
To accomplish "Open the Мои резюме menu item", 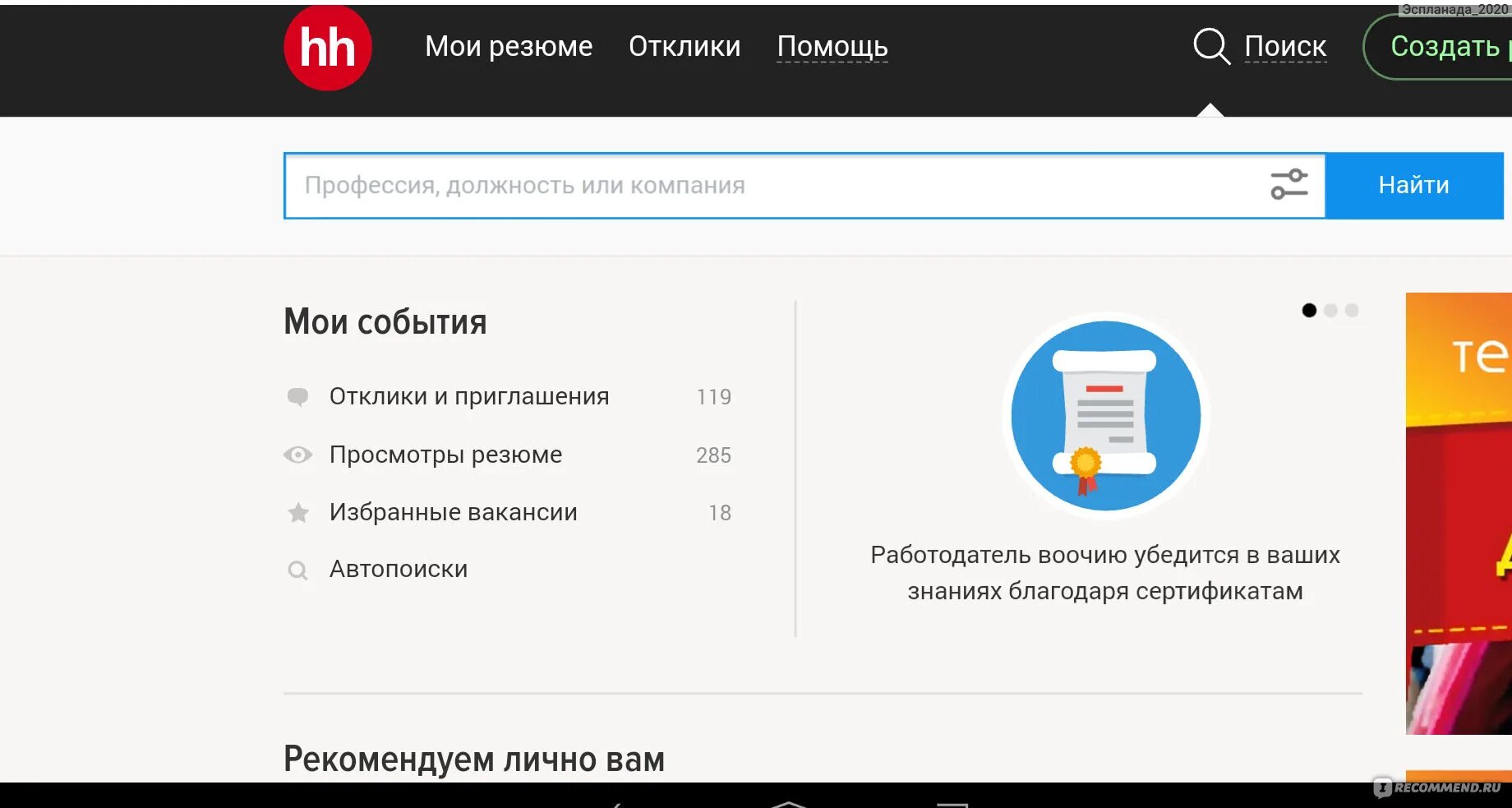I will (x=509, y=46).
